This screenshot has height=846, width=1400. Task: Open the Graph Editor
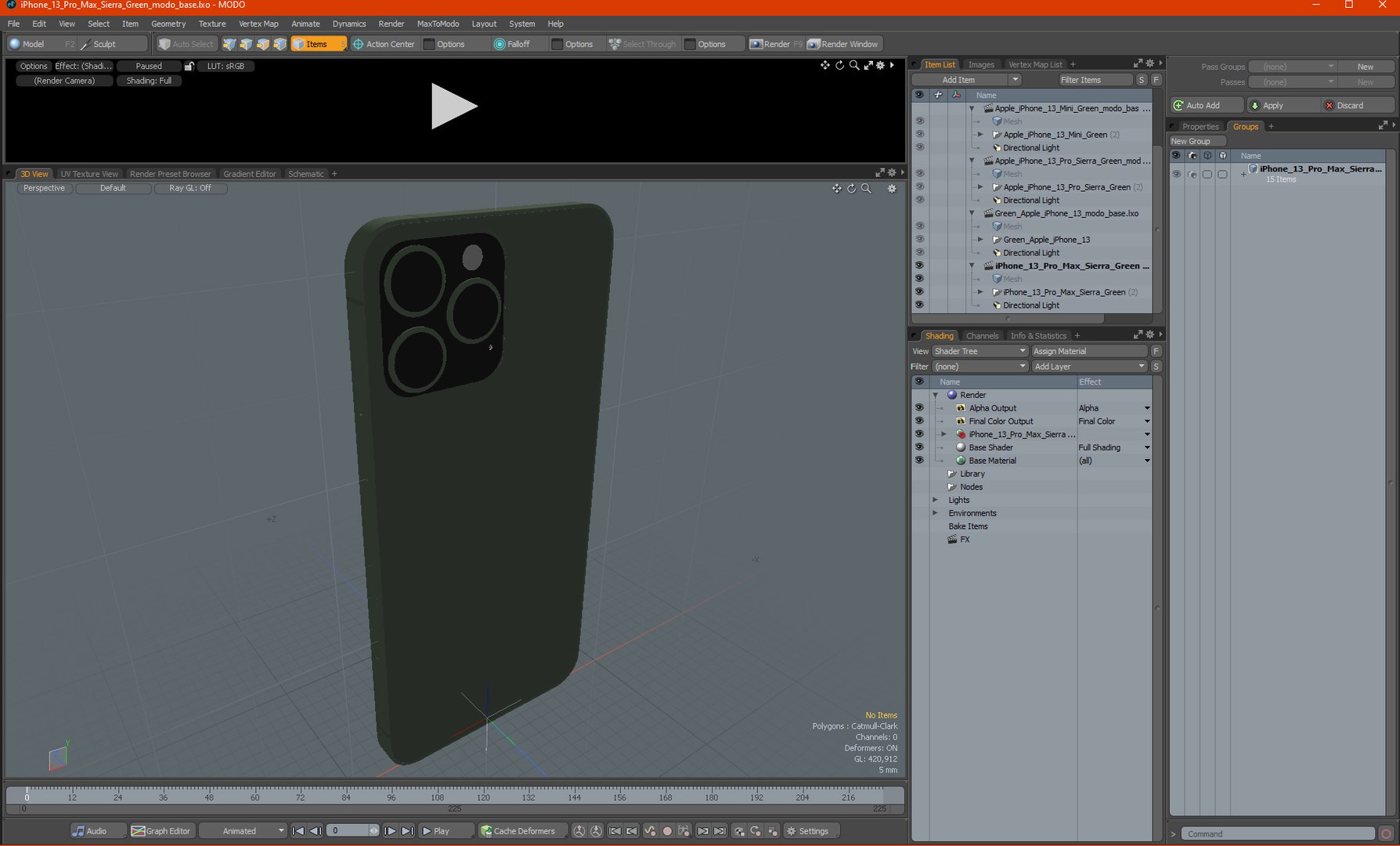[x=161, y=831]
